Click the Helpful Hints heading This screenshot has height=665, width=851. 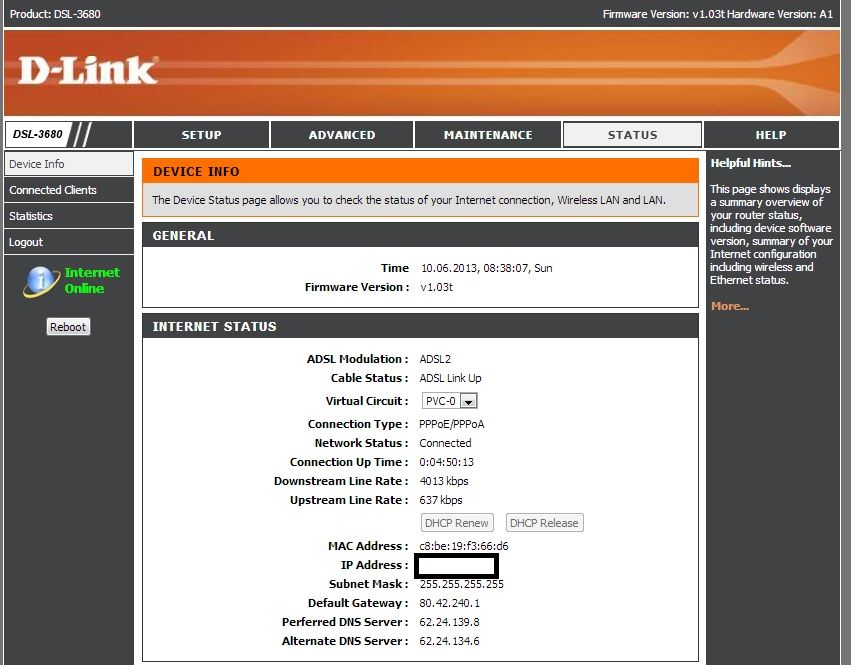click(x=751, y=163)
